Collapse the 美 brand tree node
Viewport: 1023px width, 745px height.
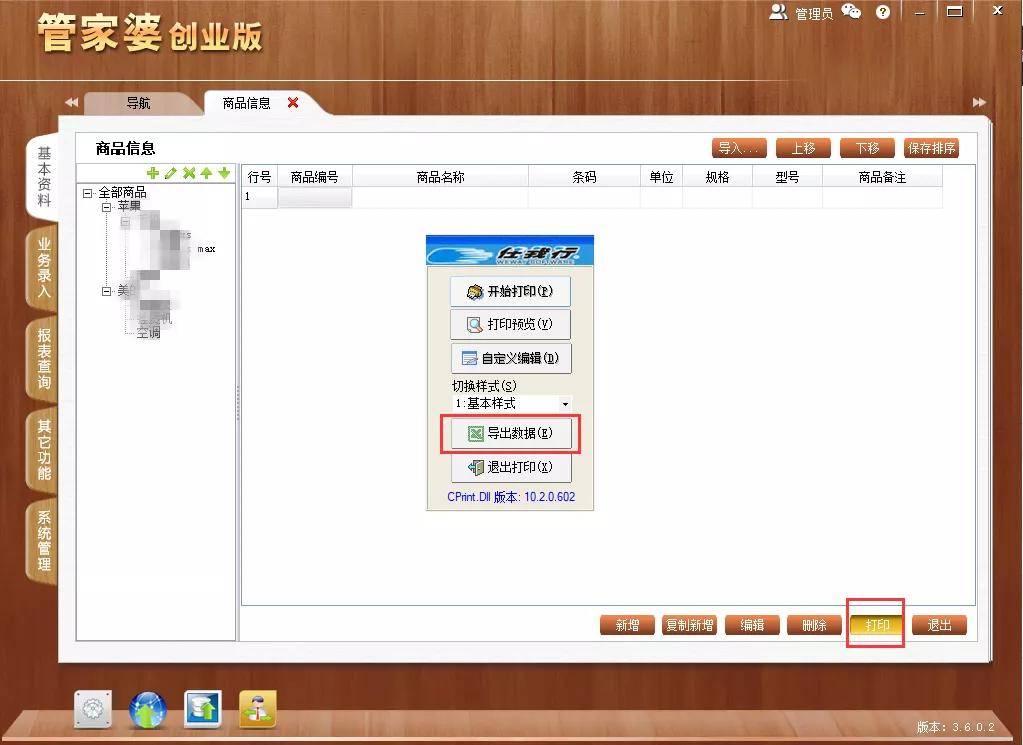(106, 291)
